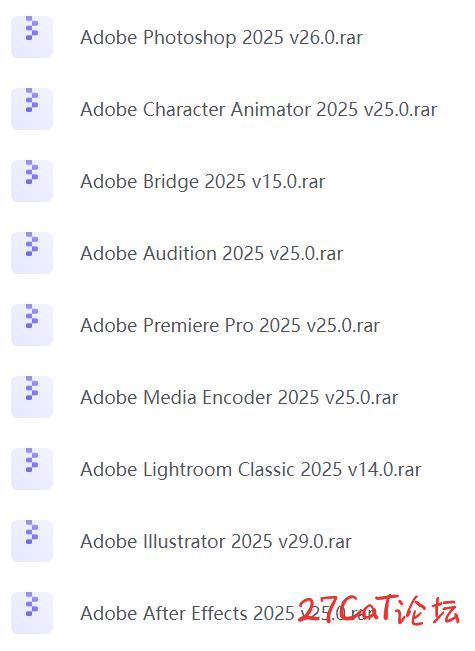Select the Character Animator rar file icon
Screen dimensions: 475x651
pyautogui.click(x=32, y=109)
